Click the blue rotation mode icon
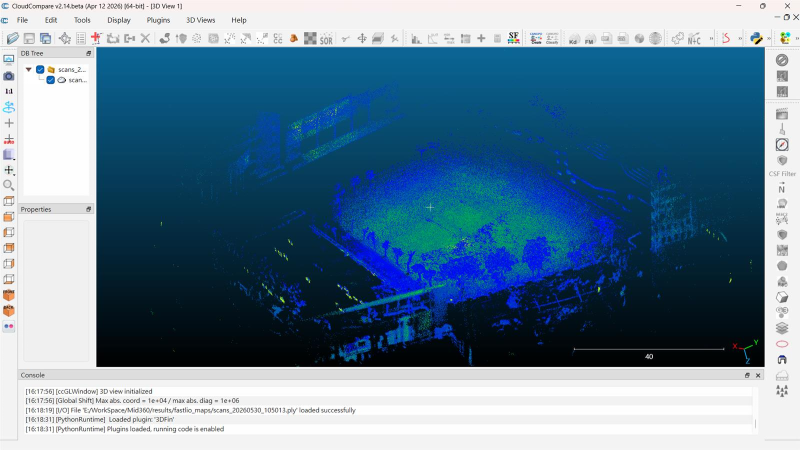The height and width of the screenshot is (450, 800). (9, 107)
